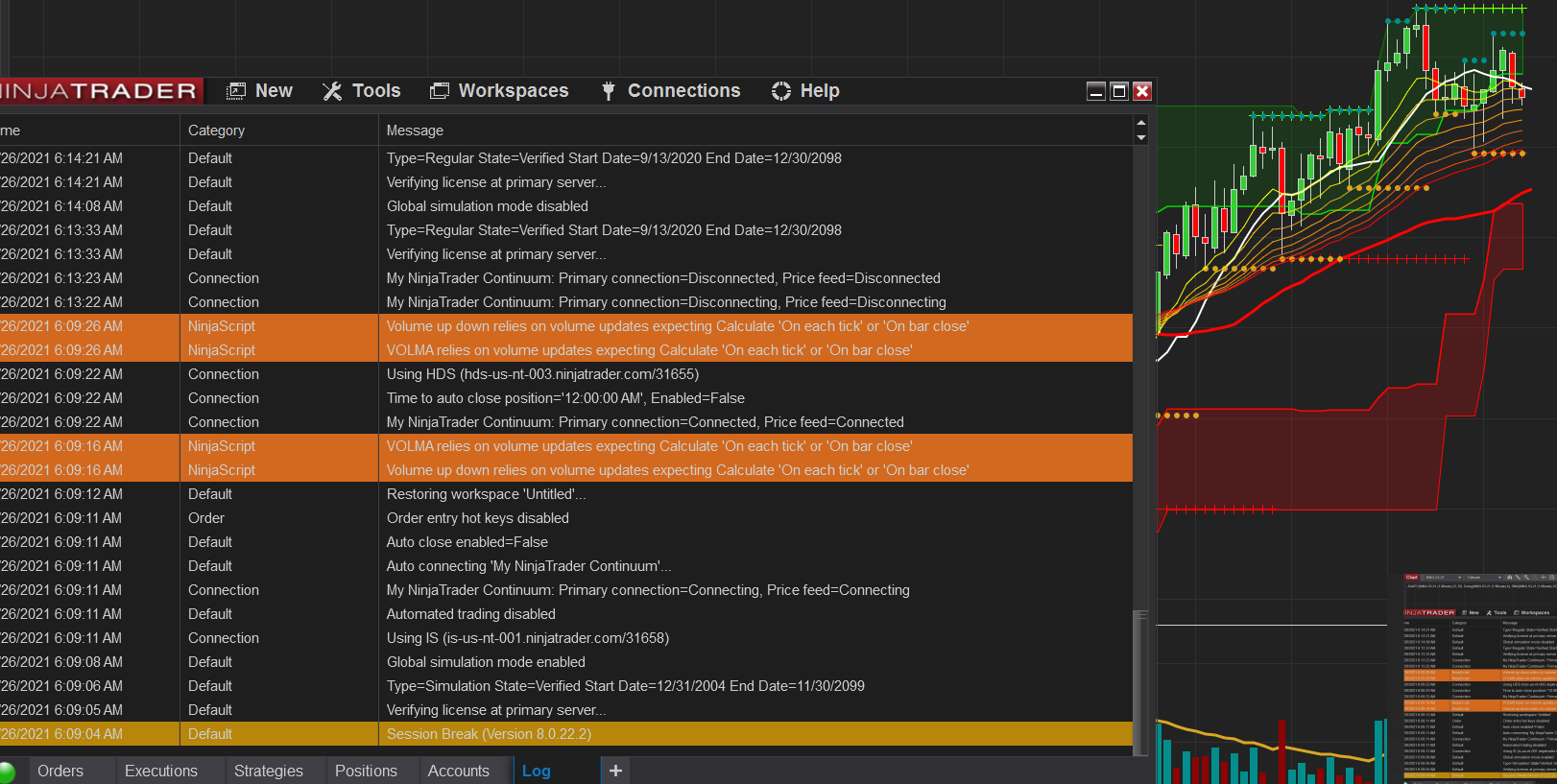The height and width of the screenshot is (784, 1557).
Task: Click the log scrollbar up arrow
Action: tap(1141, 123)
